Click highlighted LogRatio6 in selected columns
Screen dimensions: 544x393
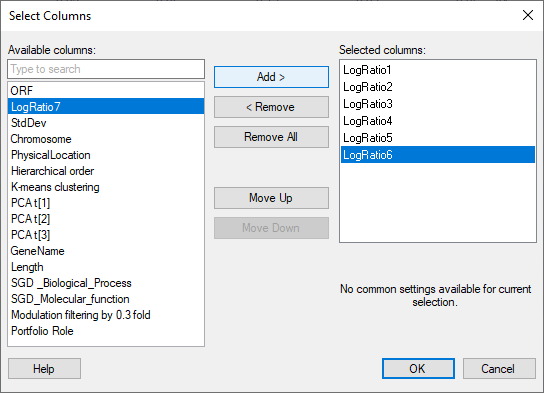click(x=438, y=155)
